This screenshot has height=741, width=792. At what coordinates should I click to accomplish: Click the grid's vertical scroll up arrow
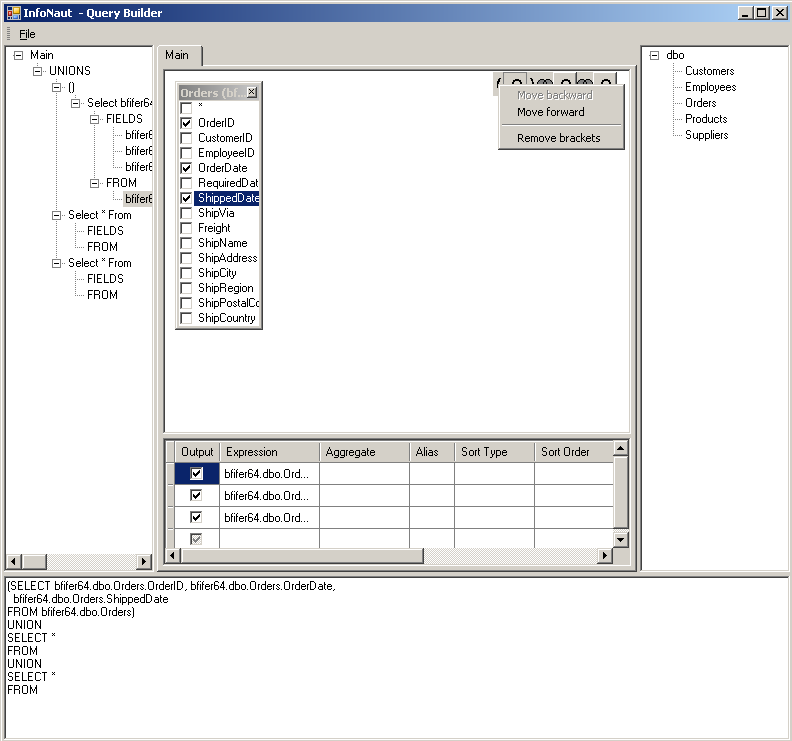620,449
